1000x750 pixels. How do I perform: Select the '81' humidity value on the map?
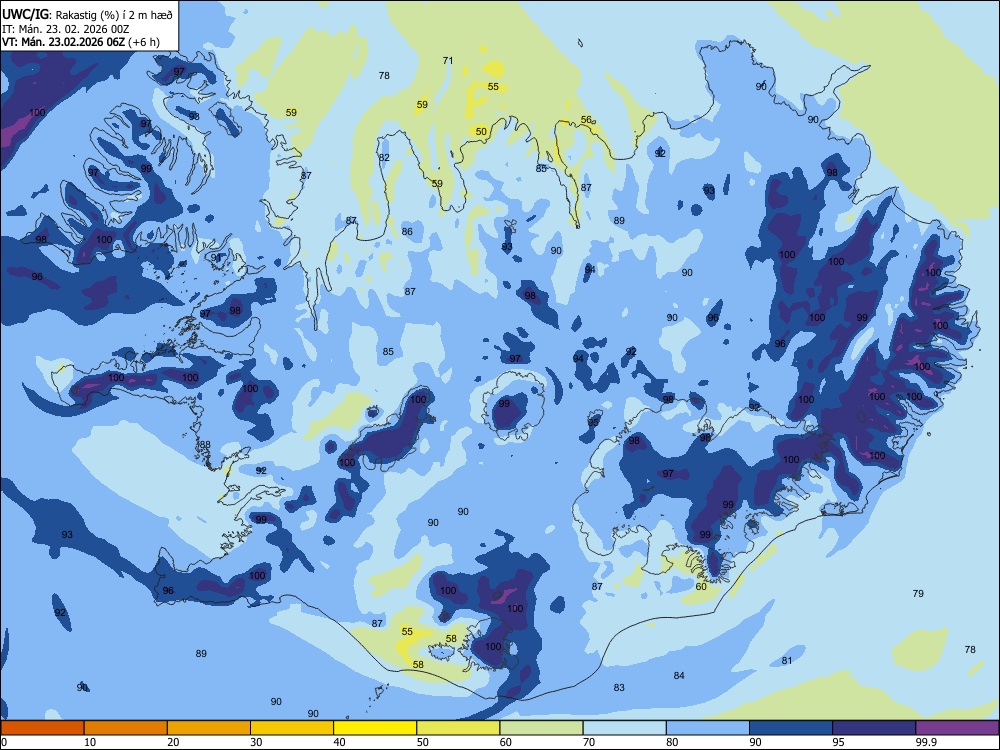pos(787,660)
